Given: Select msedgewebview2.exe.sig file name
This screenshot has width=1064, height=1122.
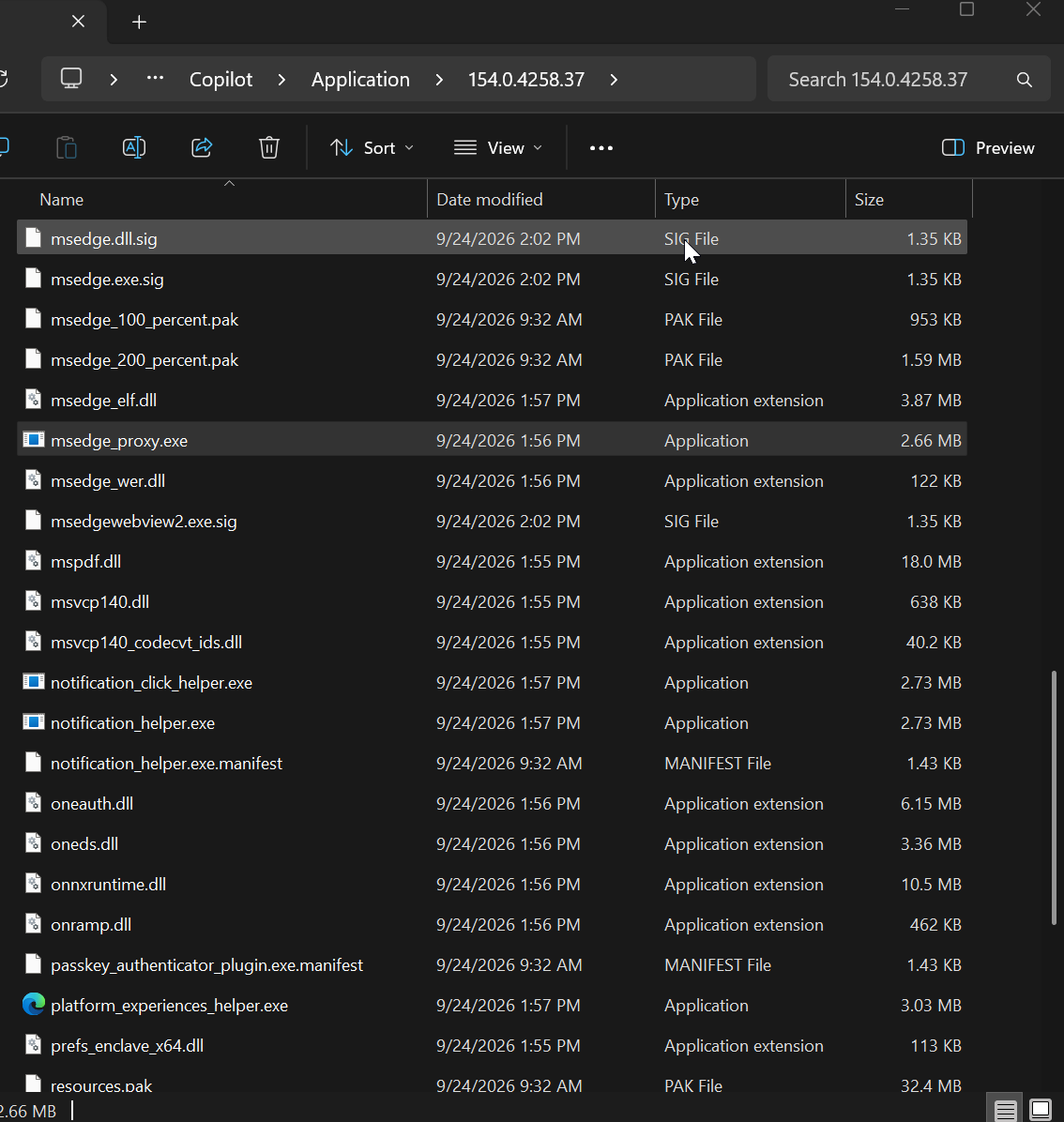Looking at the screenshot, I should click(x=144, y=521).
